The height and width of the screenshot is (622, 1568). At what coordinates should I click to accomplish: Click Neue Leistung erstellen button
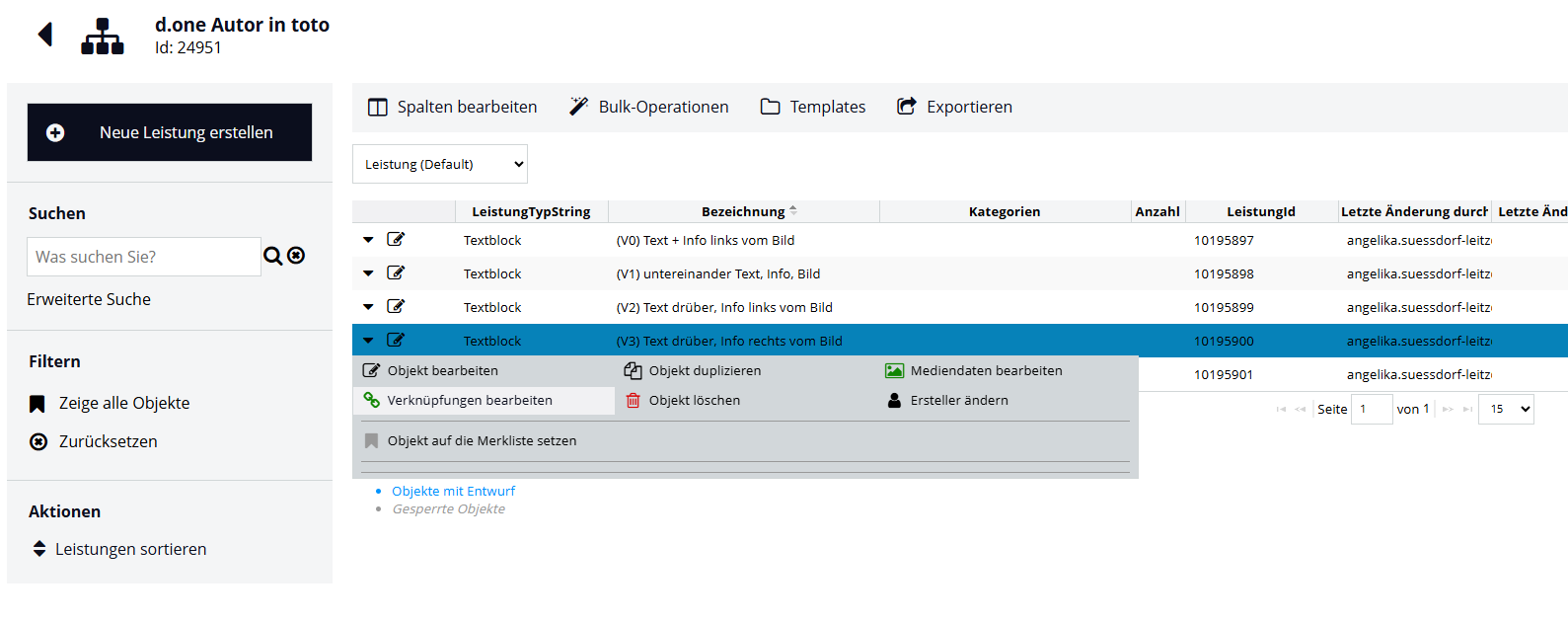(x=170, y=132)
